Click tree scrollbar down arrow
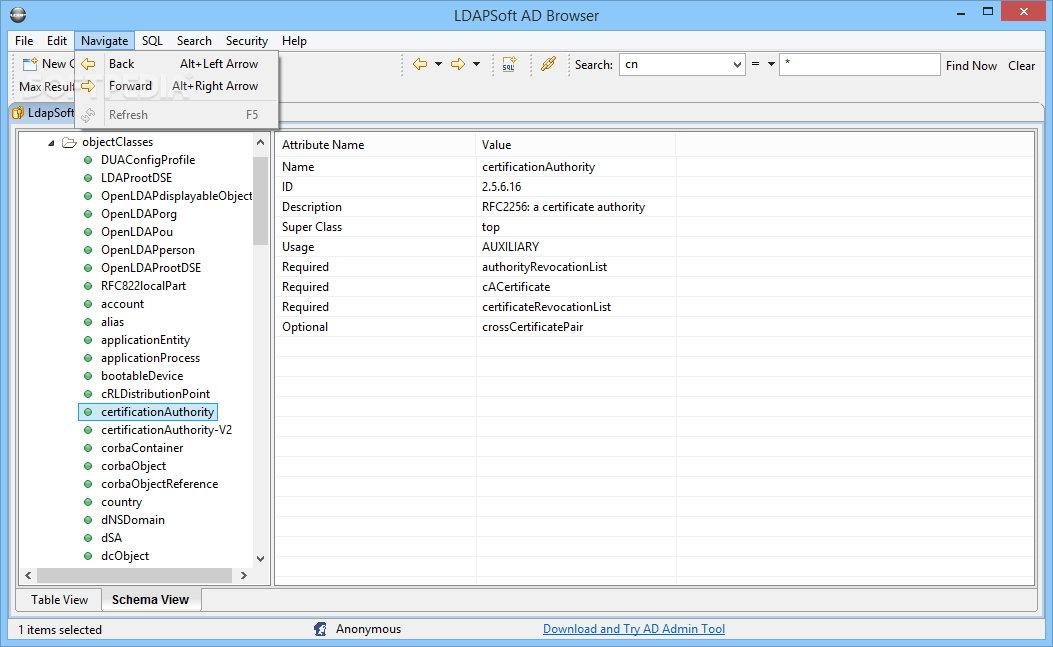The height and width of the screenshot is (647, 1053). 261,558
